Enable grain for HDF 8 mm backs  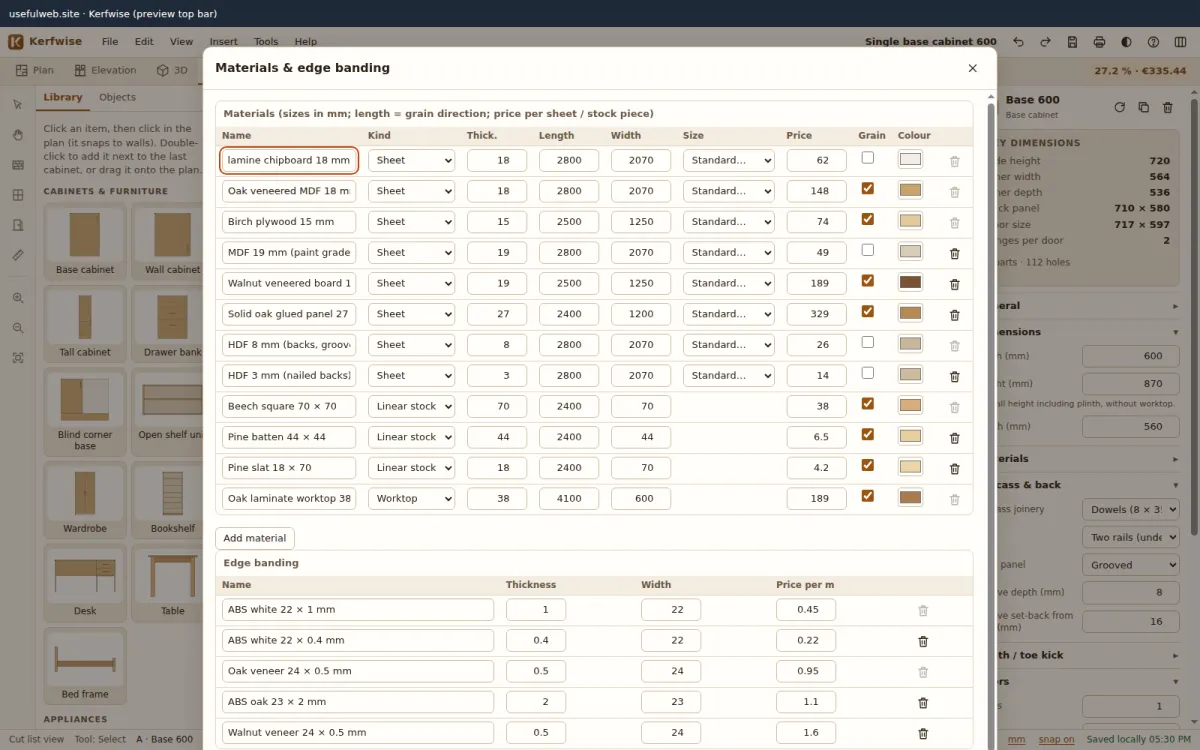tap(867, 342)
